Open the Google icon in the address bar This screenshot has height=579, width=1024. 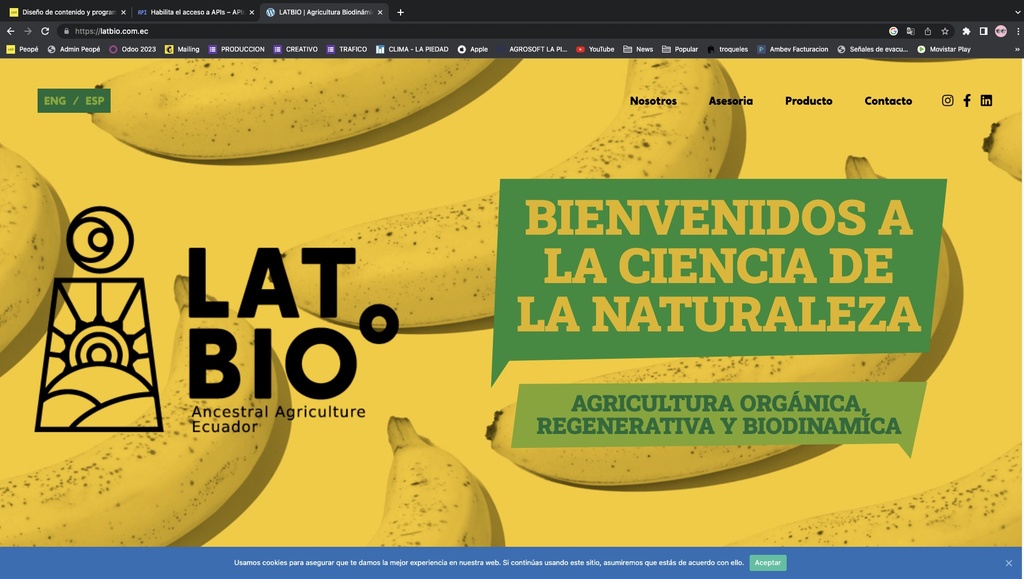pos(893,31)
